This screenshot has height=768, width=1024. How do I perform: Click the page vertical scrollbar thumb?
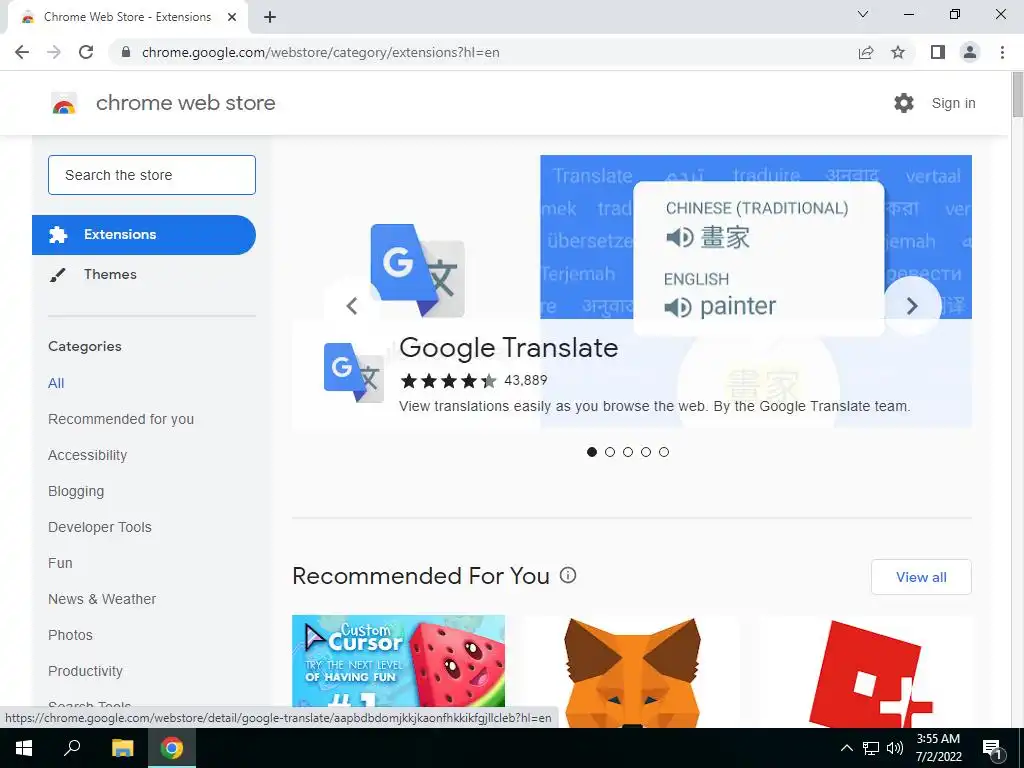(1017, 95)
